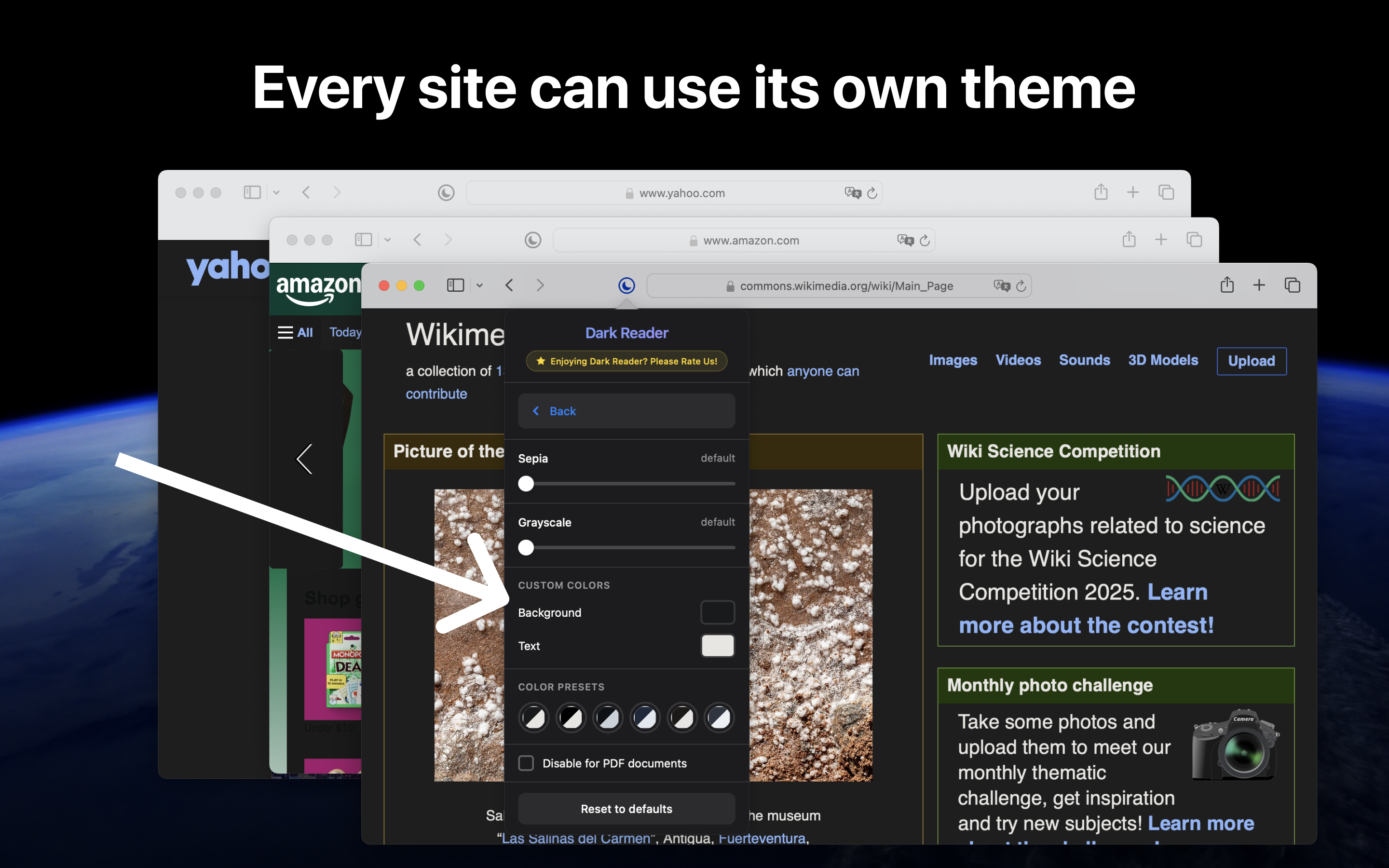Open new tab in Yahoo window
The width and height of the screenshot is (1389, 868).
click(1132, 192)
